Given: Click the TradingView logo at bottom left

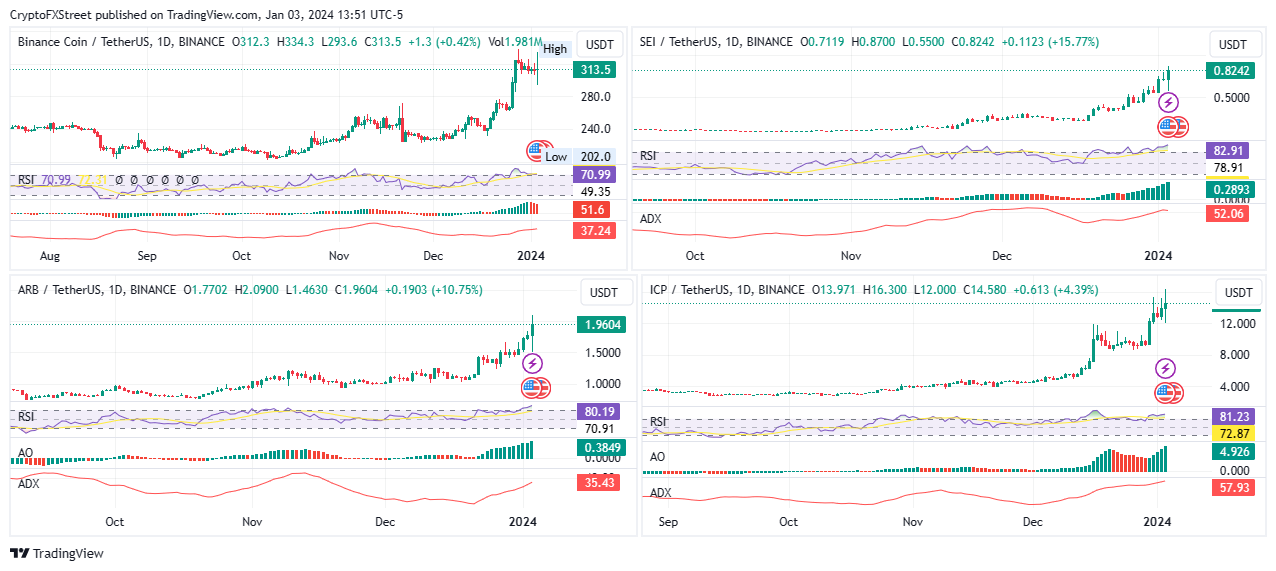Looking at the screenshot, I should click(57, 553).
